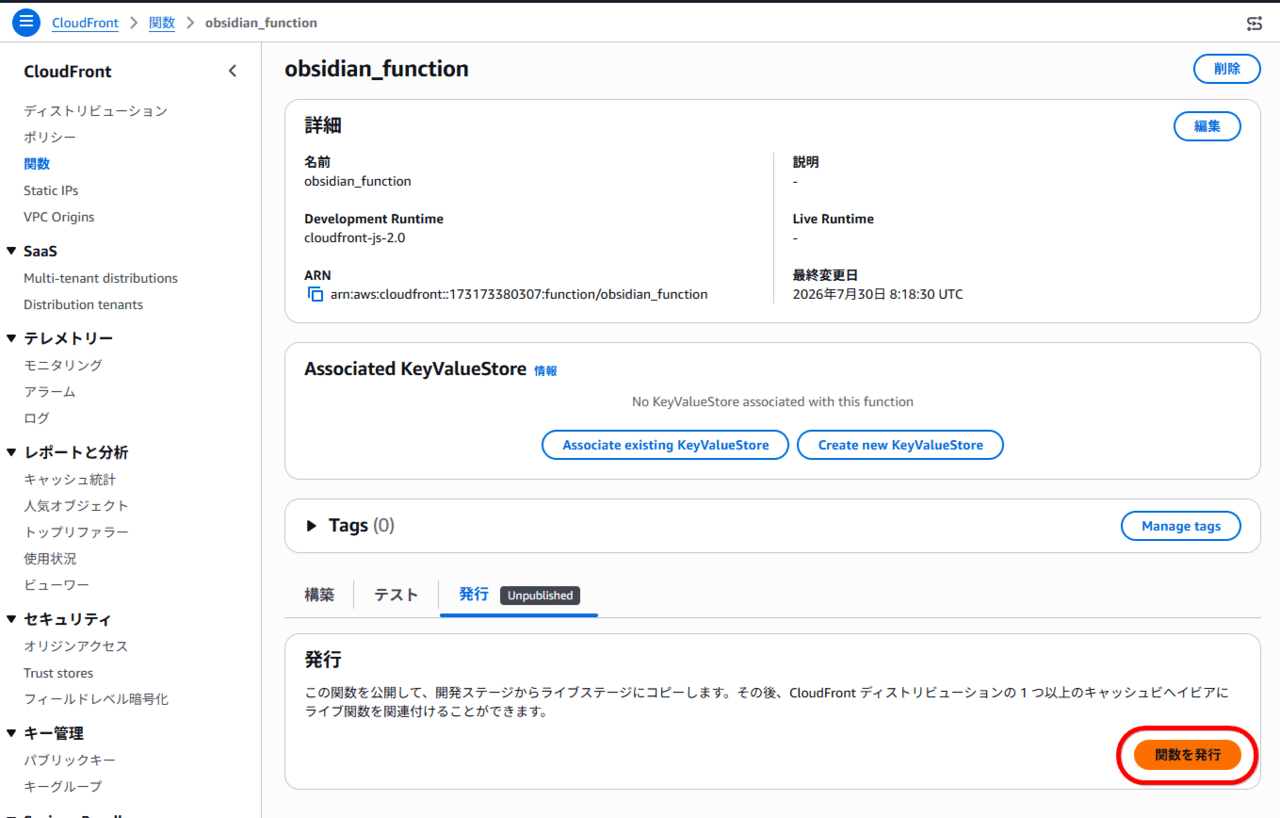
Task: Open ビューワー report
Action: pyautogui.click(x=57, y=585)
